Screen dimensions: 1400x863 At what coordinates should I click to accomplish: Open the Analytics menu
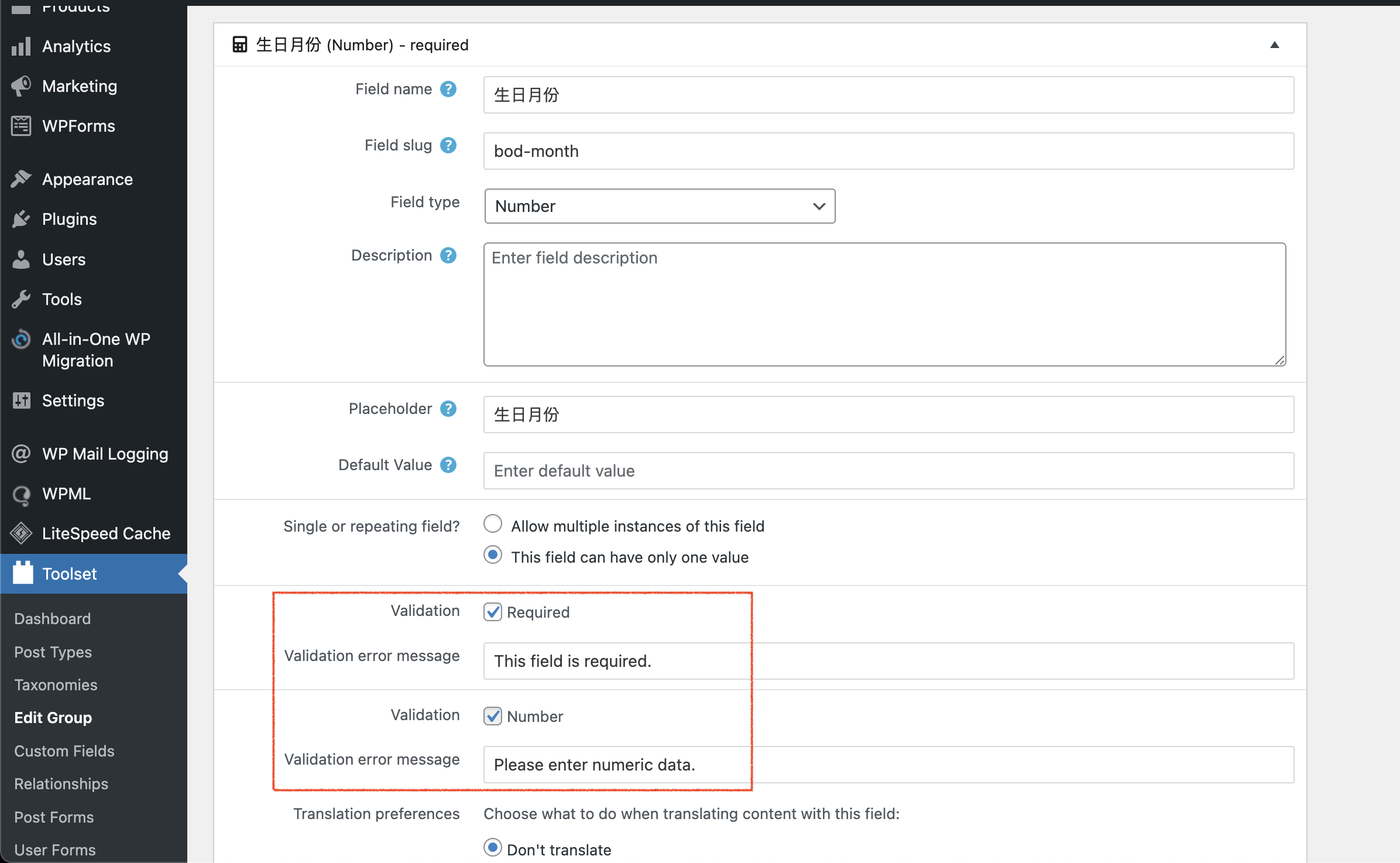point(94,46)
